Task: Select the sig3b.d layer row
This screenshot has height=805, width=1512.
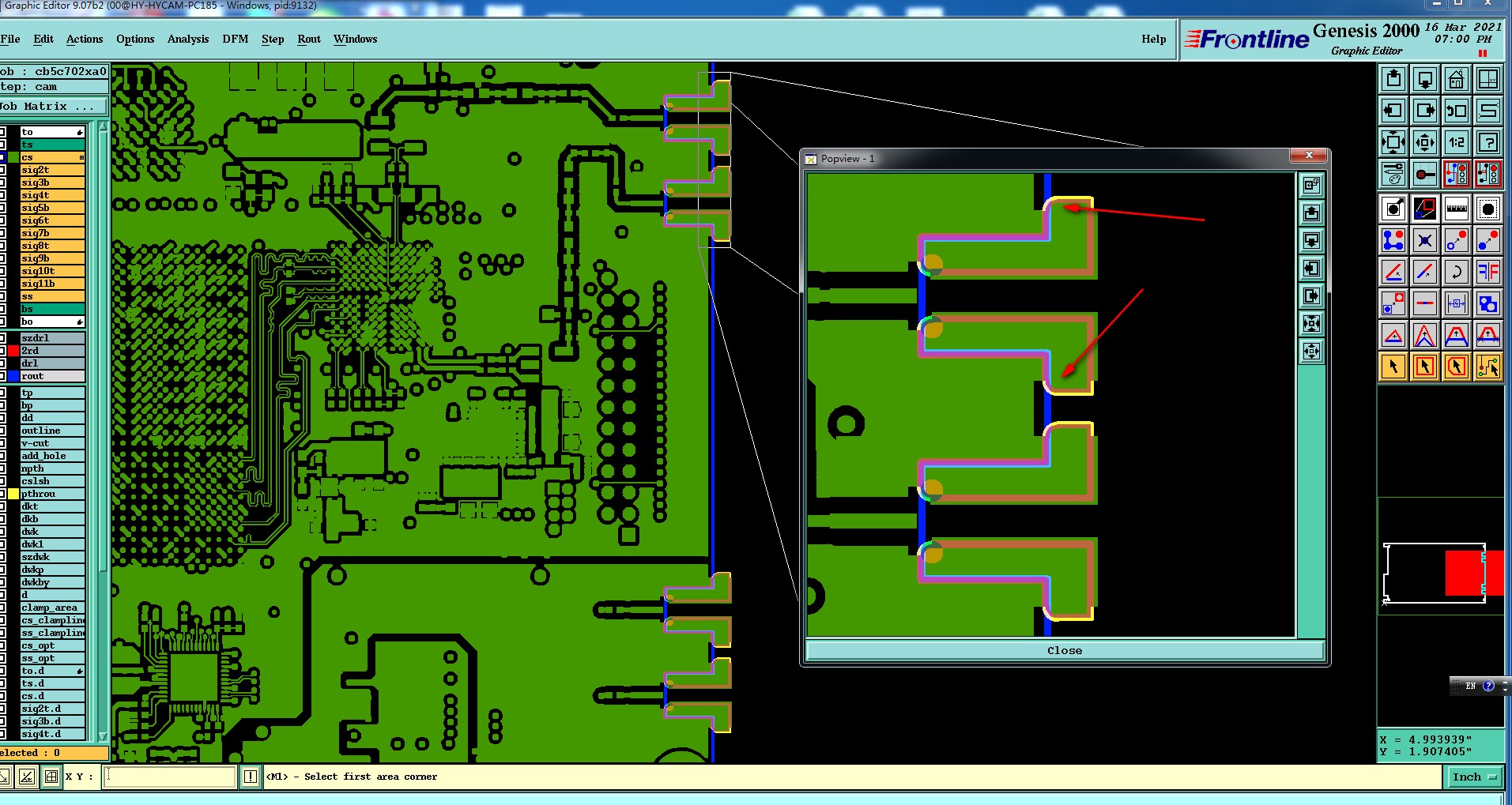Action: point(52,721)
